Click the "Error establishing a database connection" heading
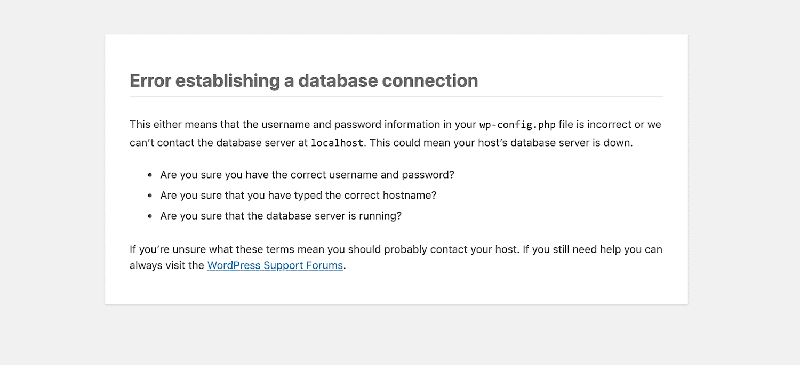 click(304, 81)
